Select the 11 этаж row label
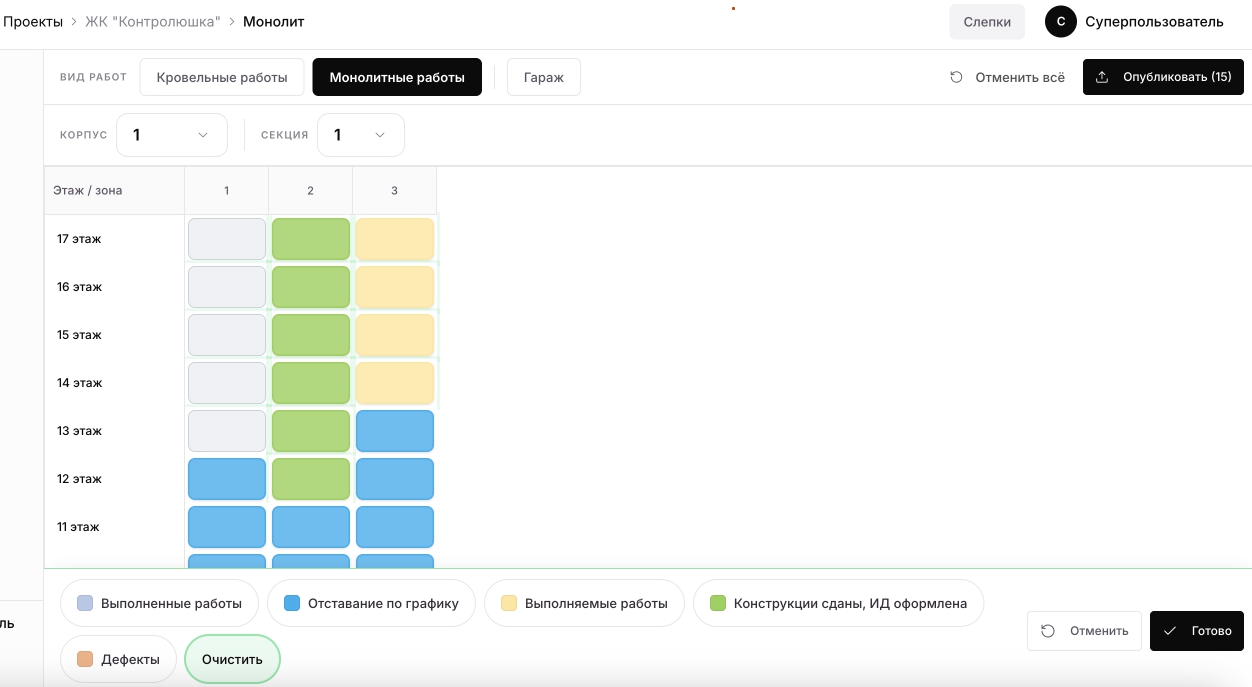This screenshot has height=687, width=1252. [79, 527]
